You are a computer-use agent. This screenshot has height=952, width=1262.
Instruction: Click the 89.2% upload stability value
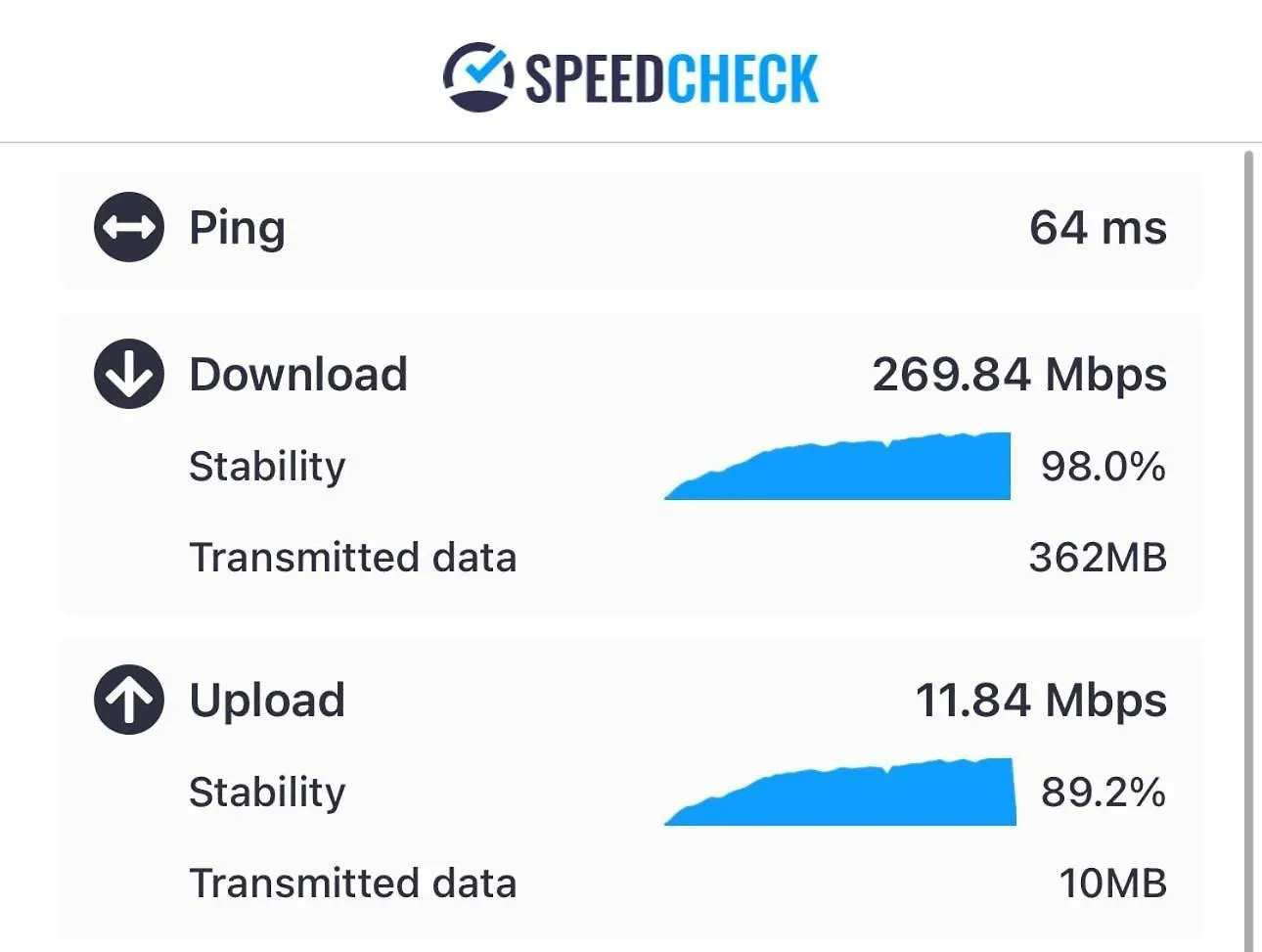[1104, 792]
